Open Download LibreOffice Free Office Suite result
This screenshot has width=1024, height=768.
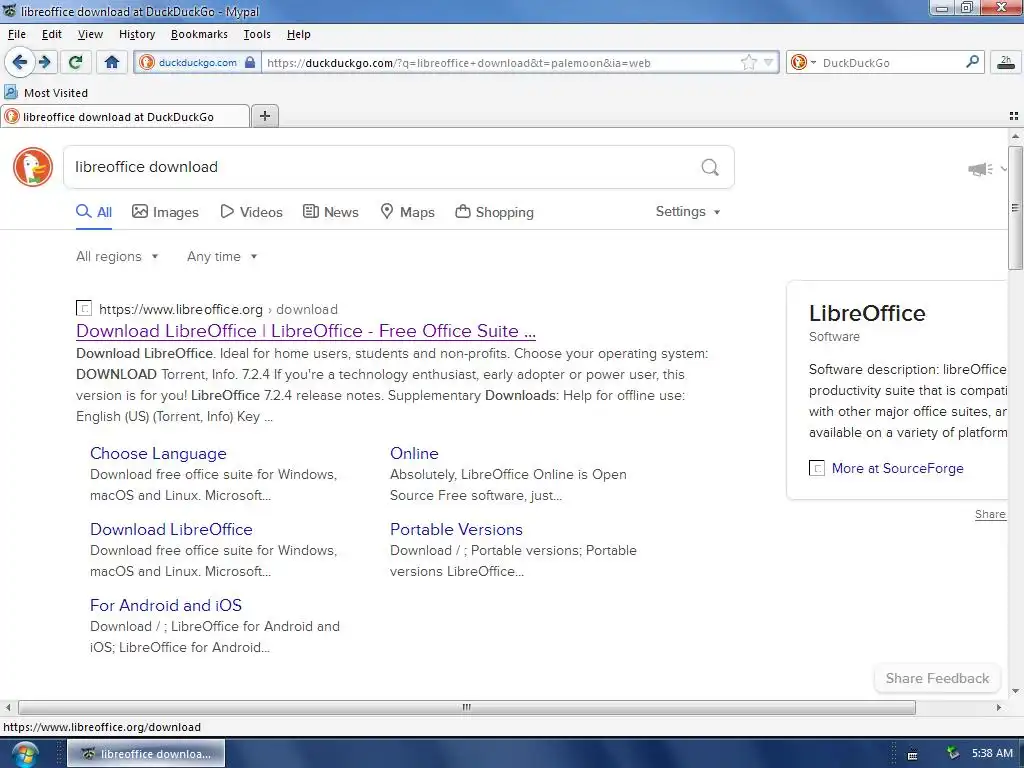click(306, 330)
